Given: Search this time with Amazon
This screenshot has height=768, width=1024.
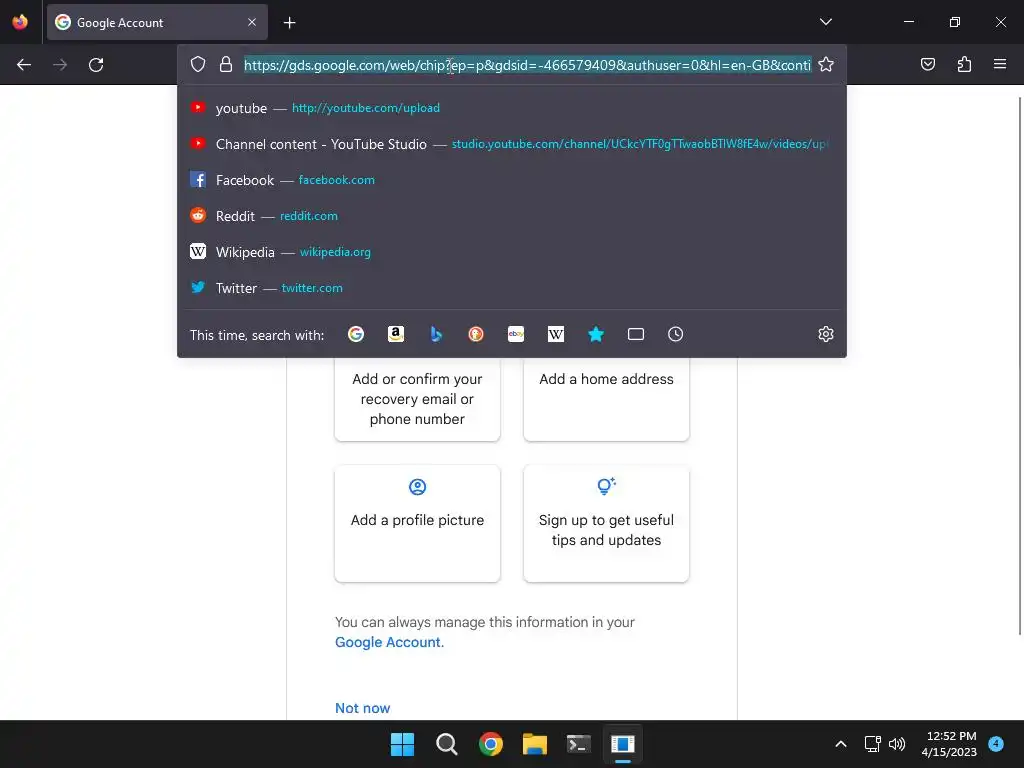Looking at the screenshot, I should point(396,334).
